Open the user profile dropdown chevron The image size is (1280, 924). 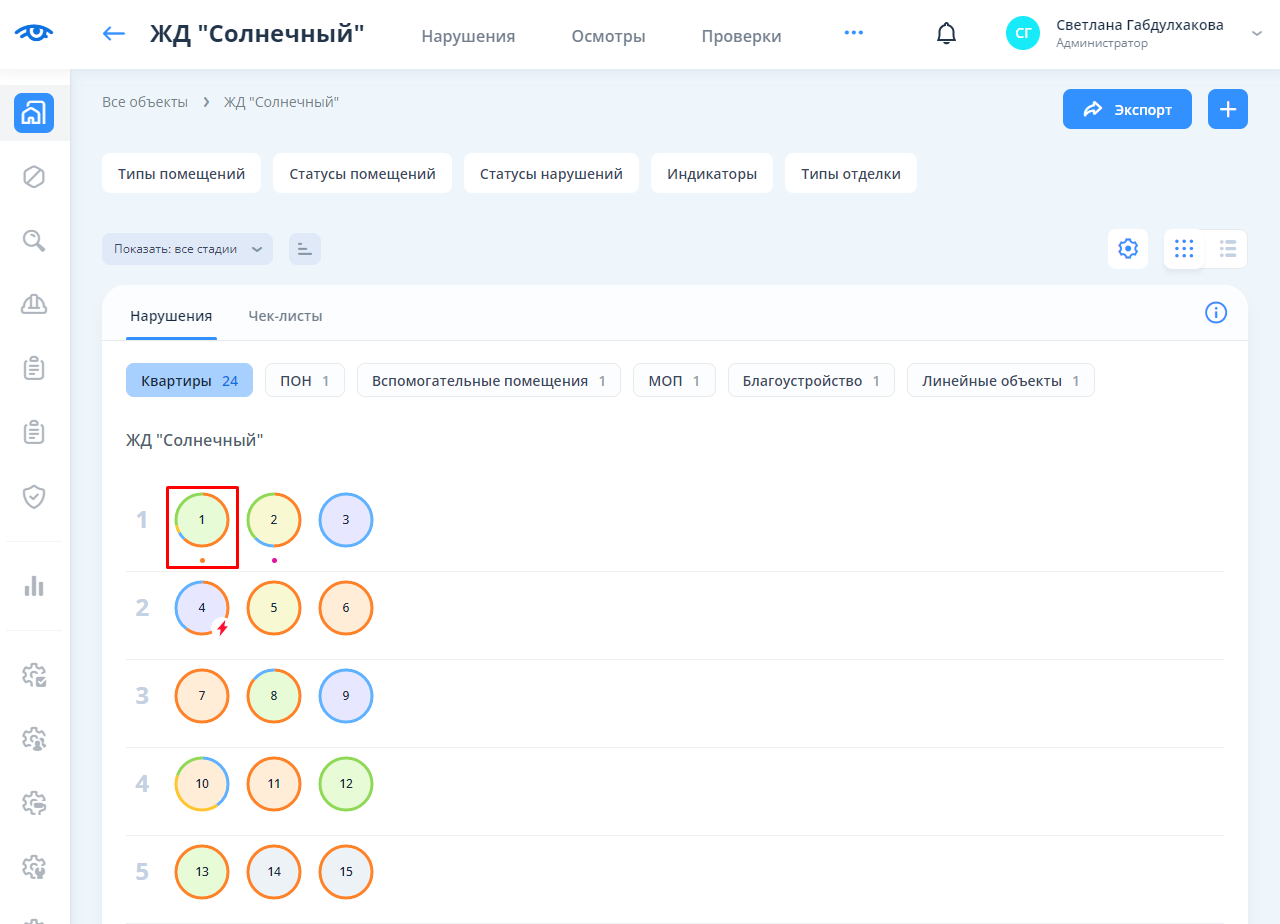coord(1257,34)
